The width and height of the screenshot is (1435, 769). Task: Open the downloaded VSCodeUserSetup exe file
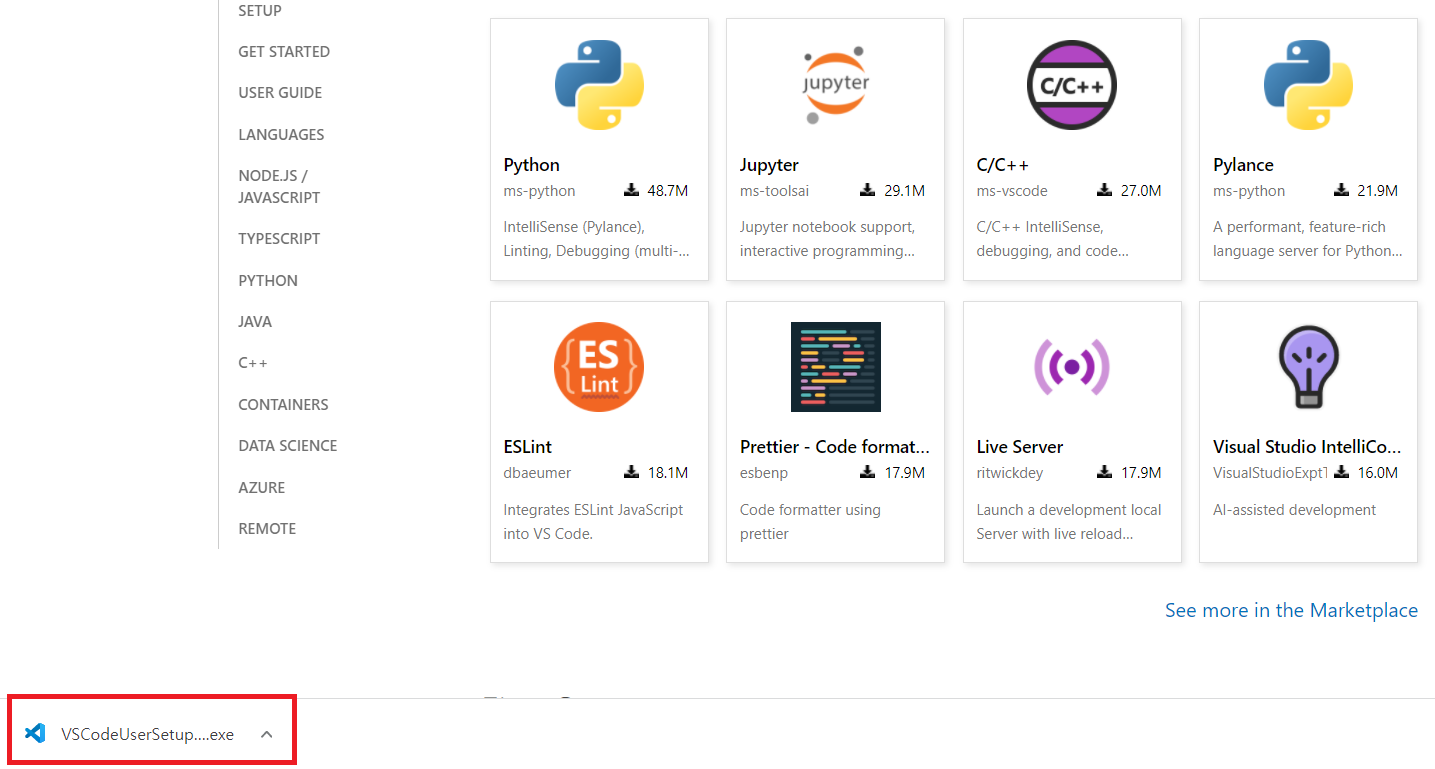point(147,734)
